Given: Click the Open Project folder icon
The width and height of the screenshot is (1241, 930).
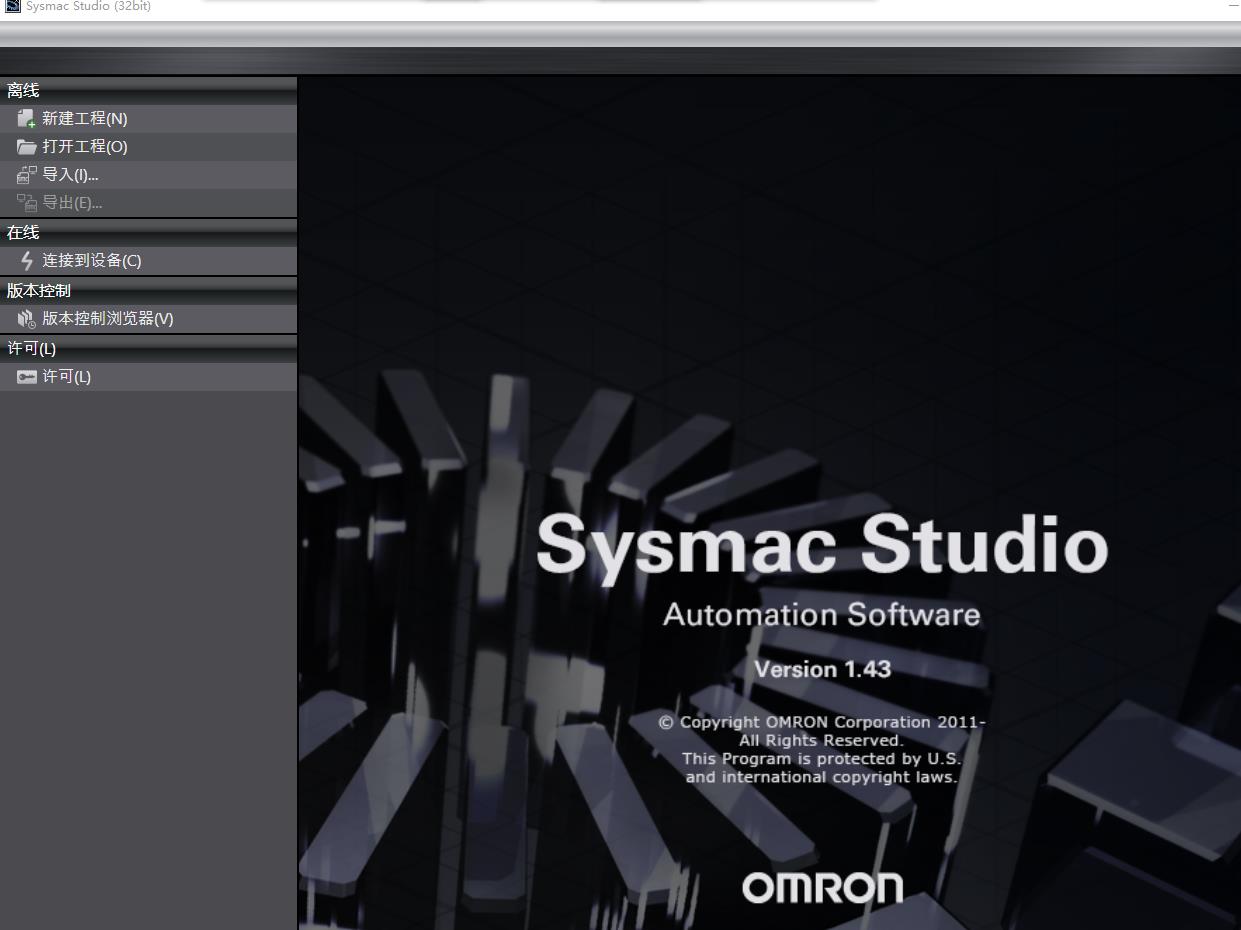Looking at the screenshot, I should [x=26, y=147].
